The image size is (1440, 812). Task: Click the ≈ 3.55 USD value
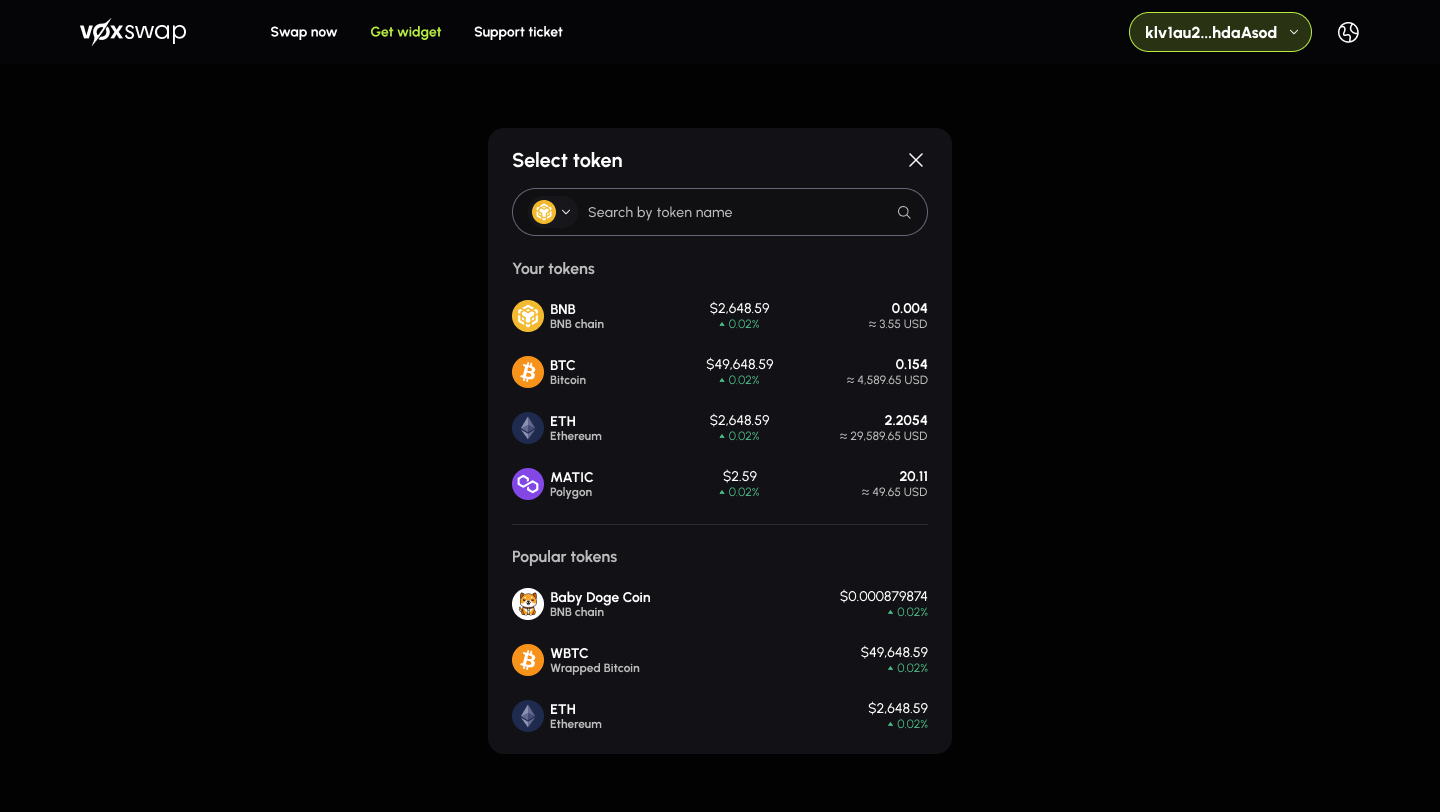[898, 324]
